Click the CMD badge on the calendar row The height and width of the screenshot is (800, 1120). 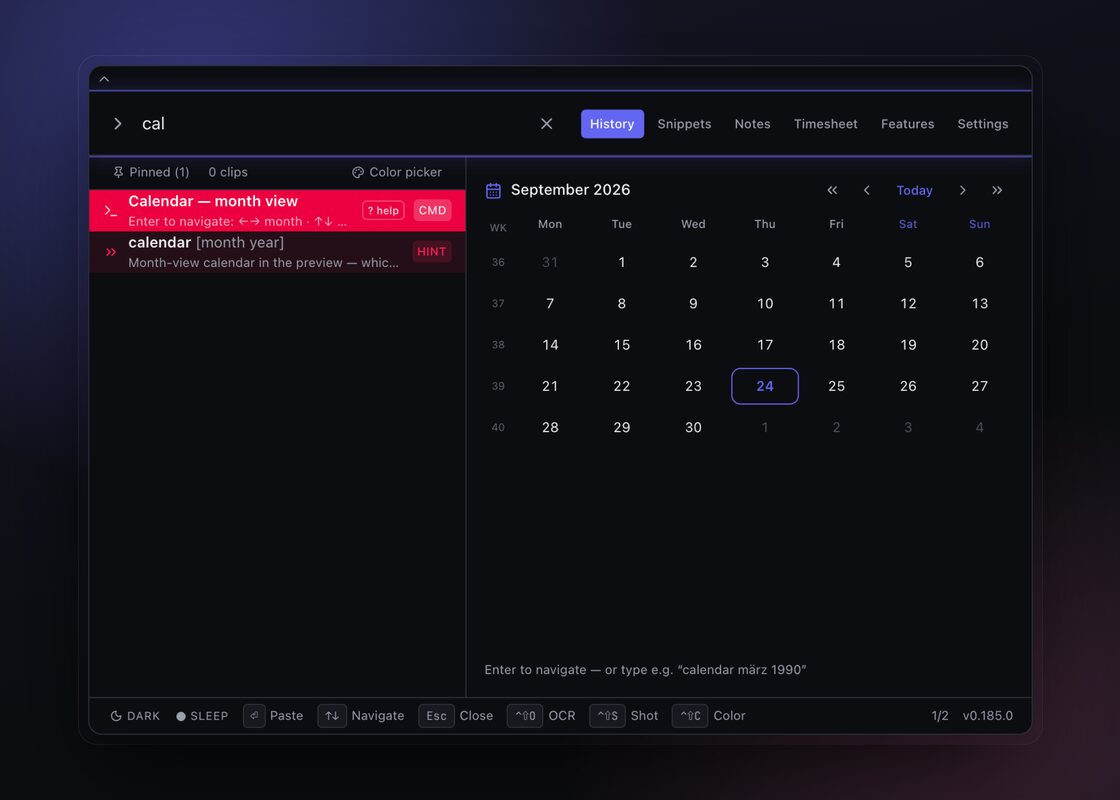432,210
